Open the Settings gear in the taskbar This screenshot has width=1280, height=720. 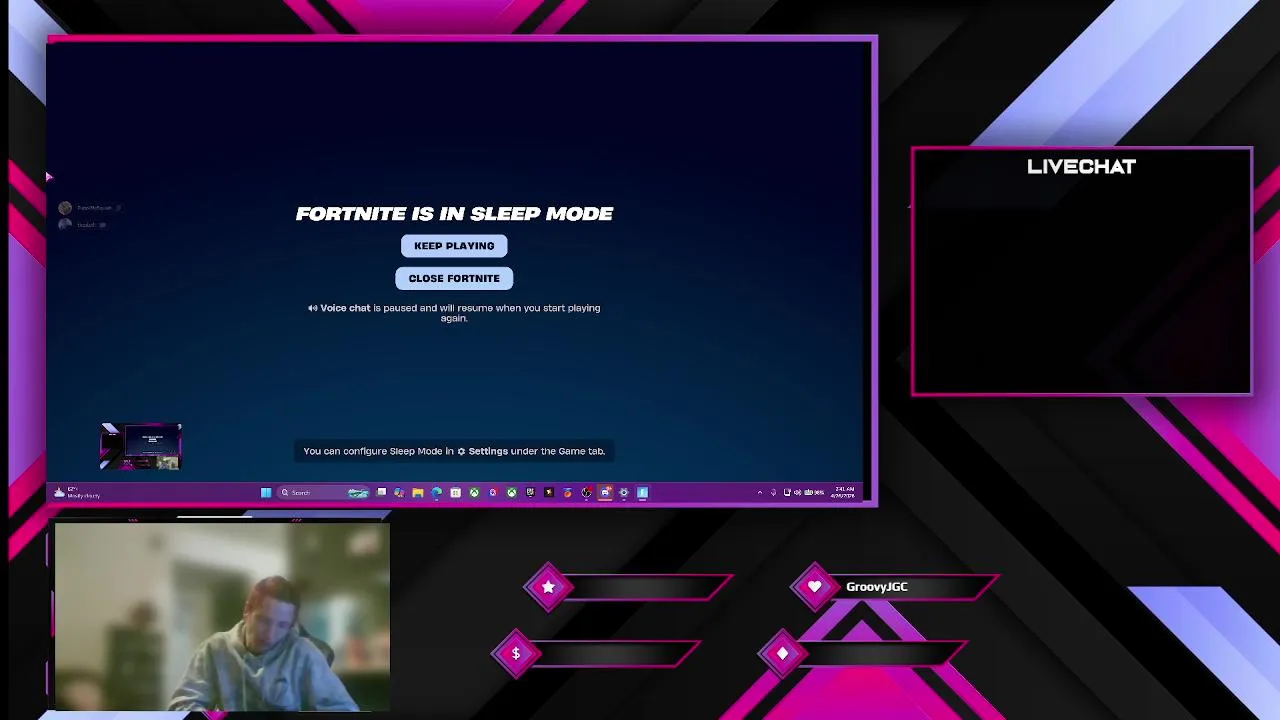click(624, 492)
